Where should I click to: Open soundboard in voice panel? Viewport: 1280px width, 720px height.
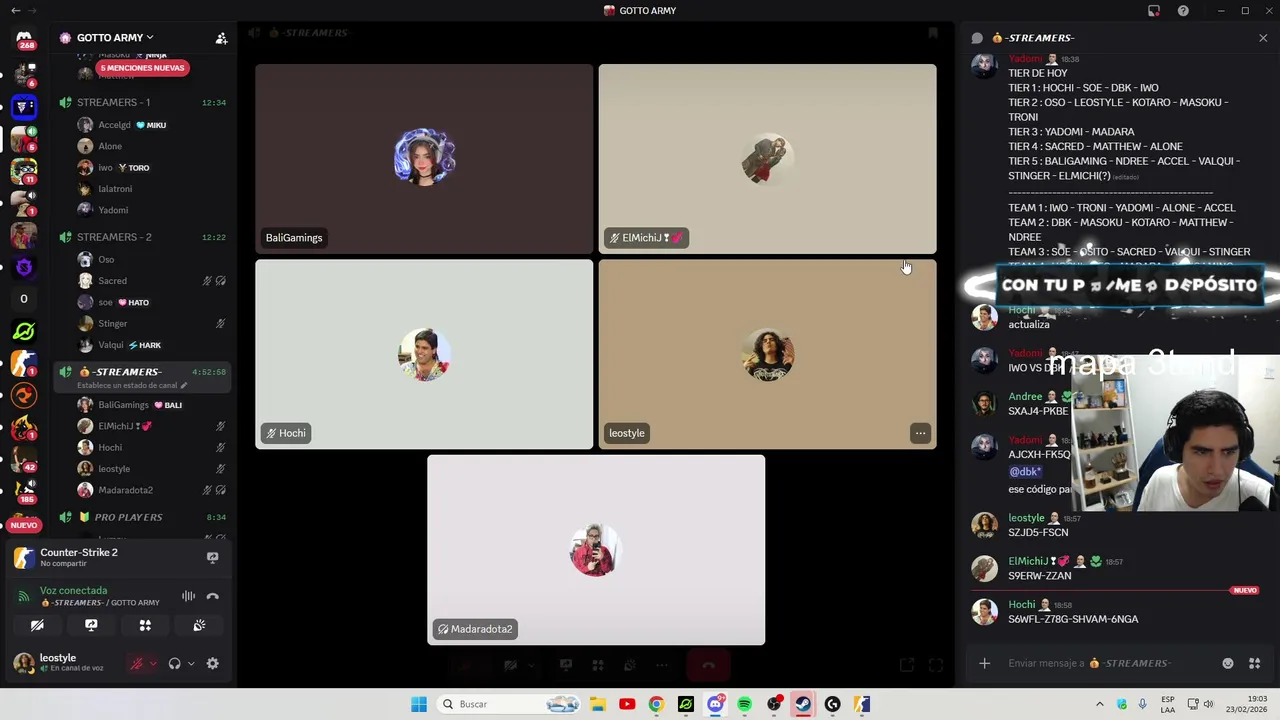tap(199, 625)
